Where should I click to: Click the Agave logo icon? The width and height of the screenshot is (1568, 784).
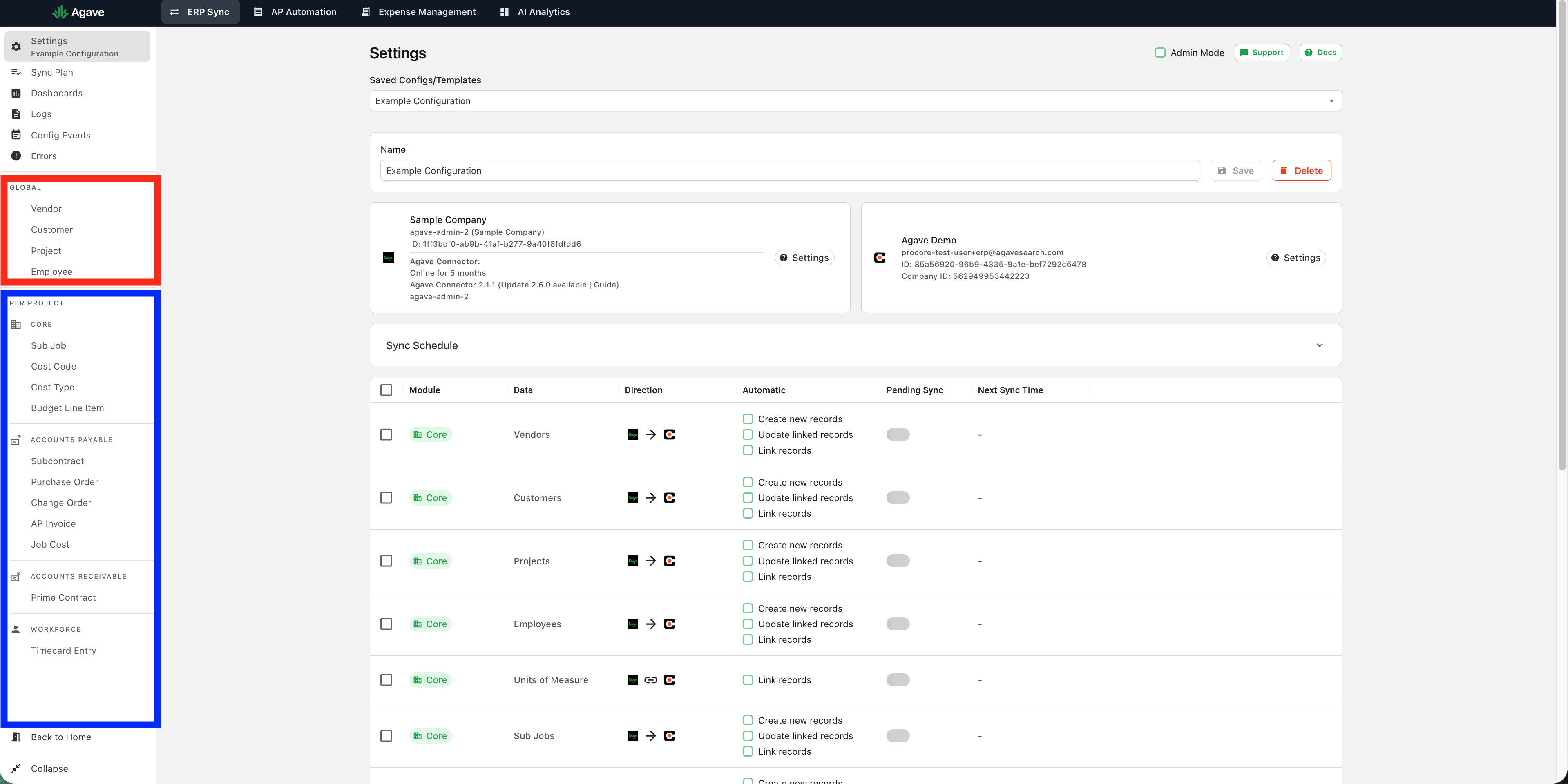click(x=60, y=12)
